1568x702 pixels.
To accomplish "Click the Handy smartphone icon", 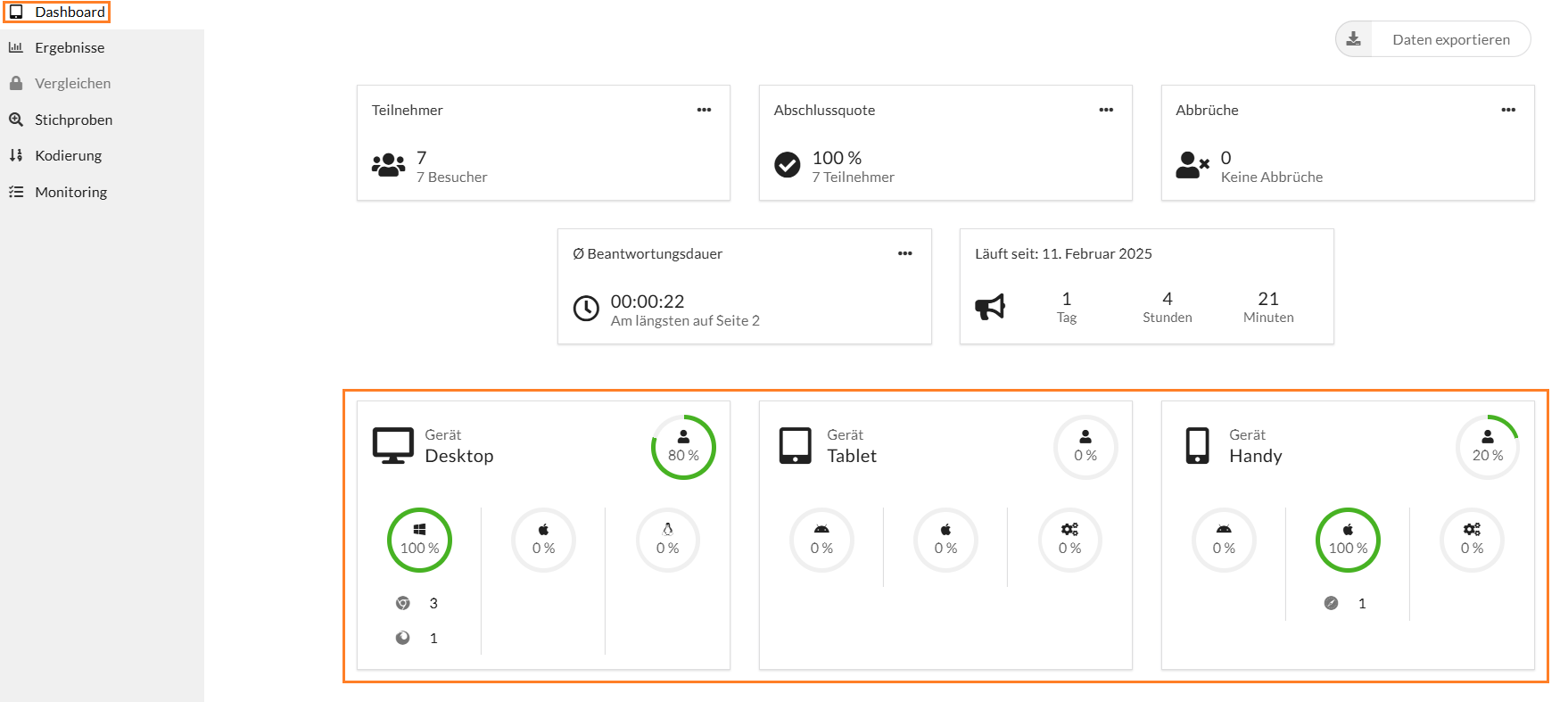I will click(x=1197, y=446).
